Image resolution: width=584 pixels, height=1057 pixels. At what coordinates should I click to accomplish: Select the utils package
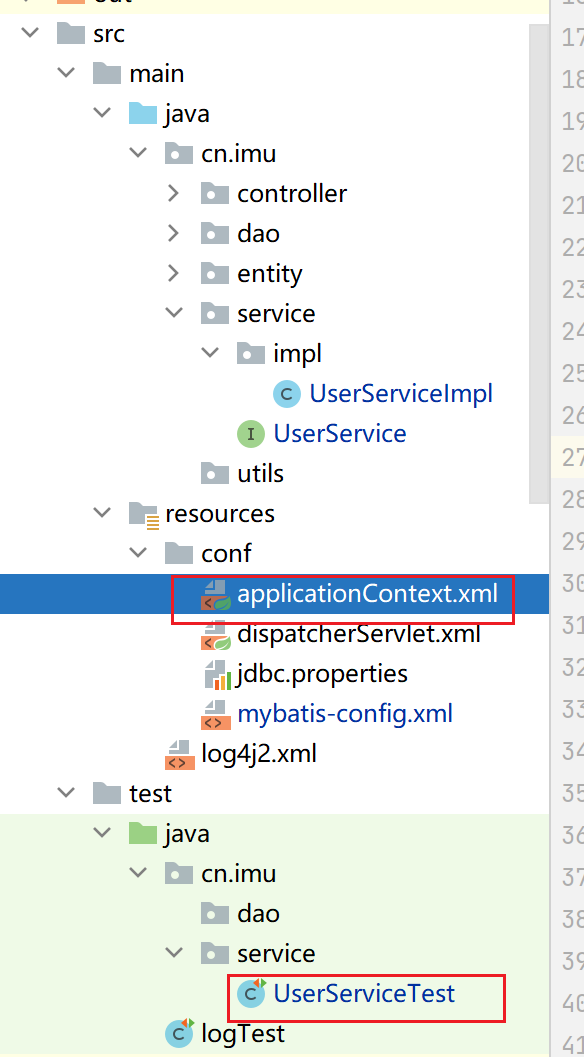(x=260, y=473)
